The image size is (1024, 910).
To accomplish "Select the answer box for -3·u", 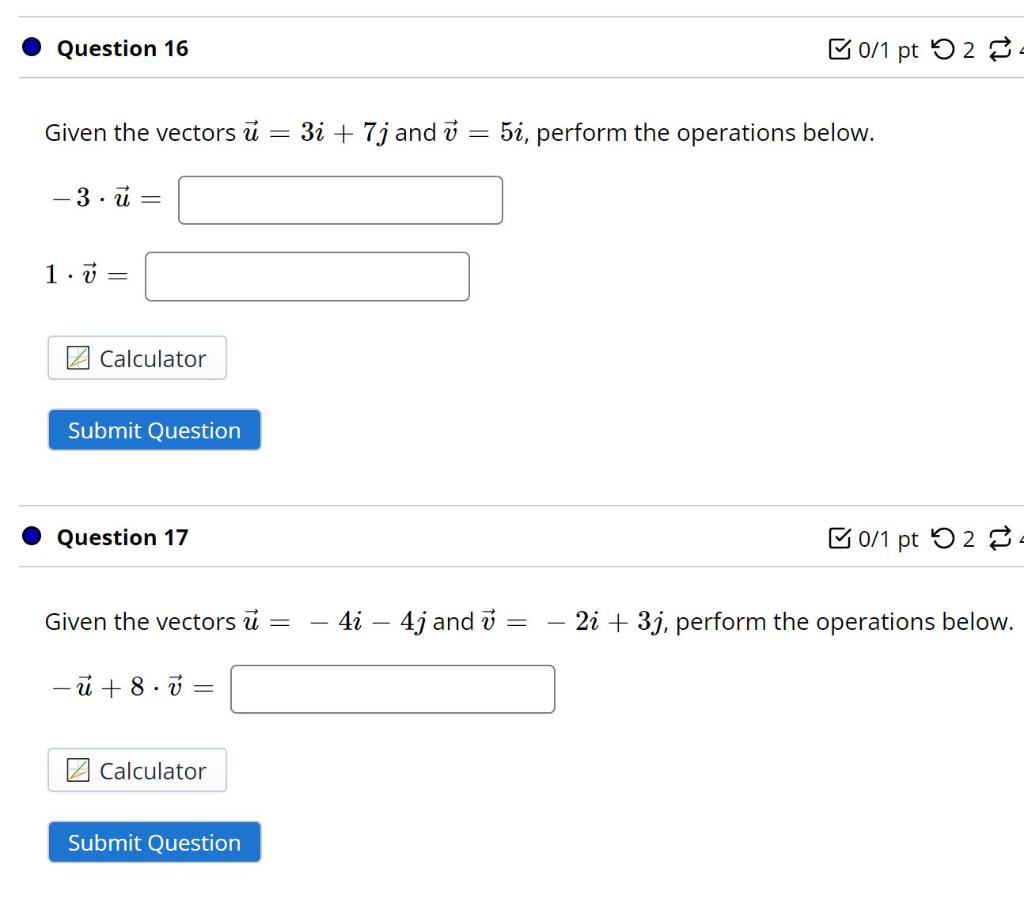I will [340, 199].
